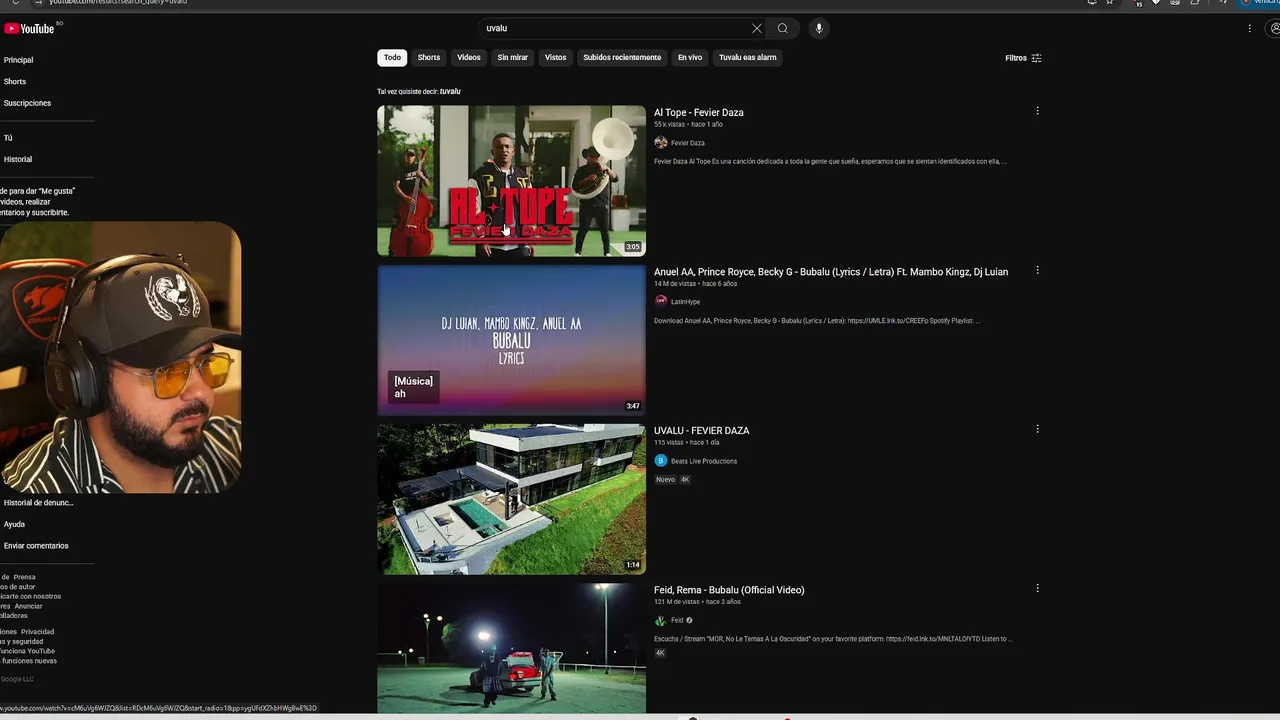Click the Al Tope video description text
1280x720 pixels.
(830, 161)
